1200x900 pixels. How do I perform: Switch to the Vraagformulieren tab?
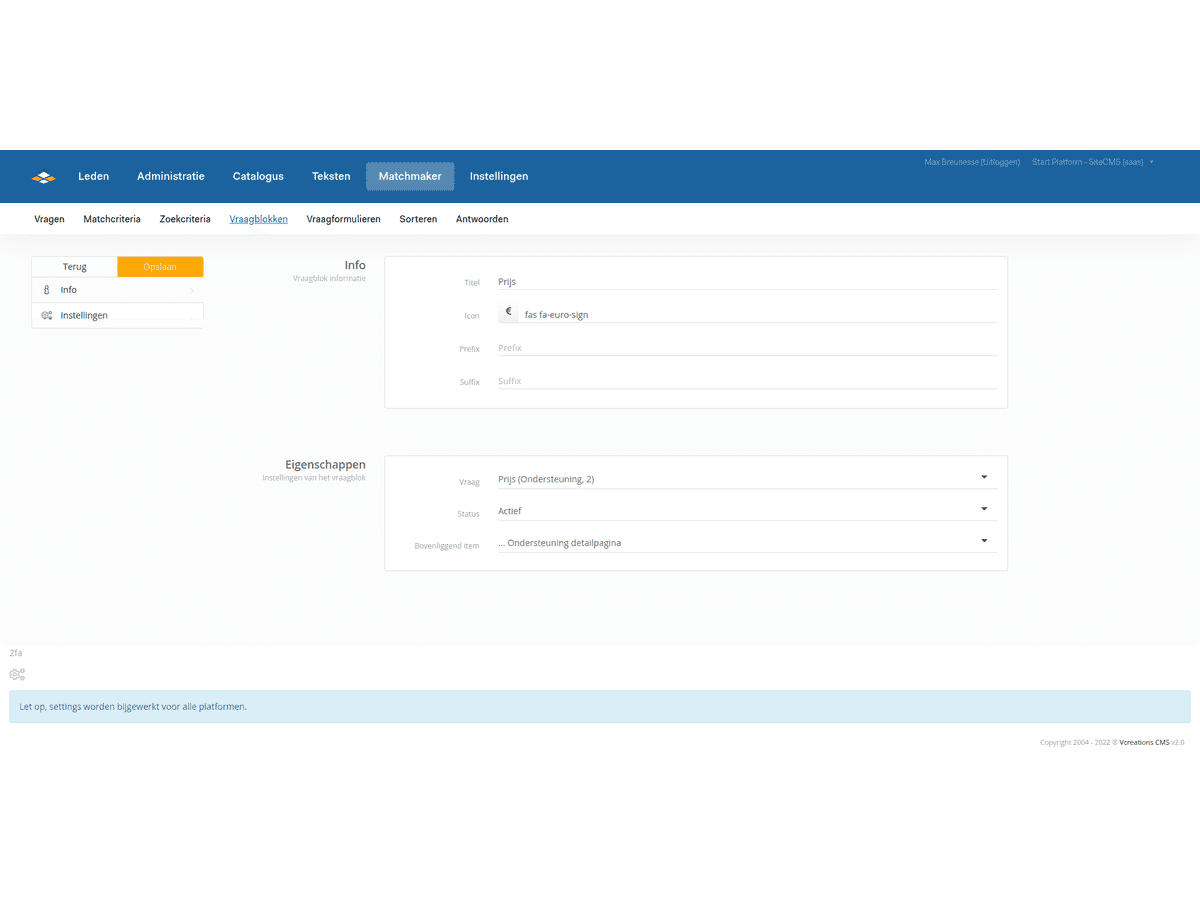click(x=343, y=219)
